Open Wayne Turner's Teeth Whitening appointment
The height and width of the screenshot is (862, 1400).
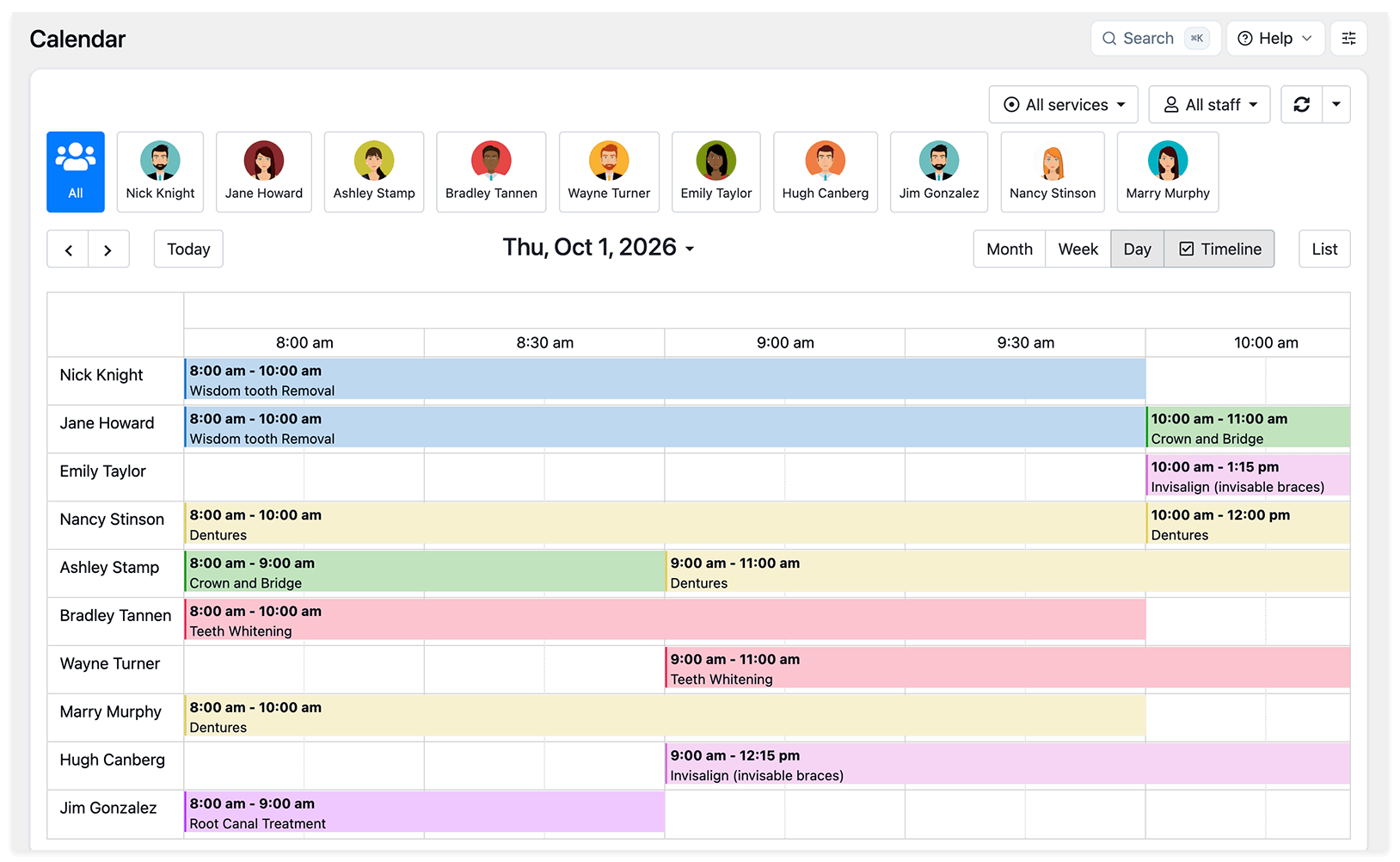1007,668
